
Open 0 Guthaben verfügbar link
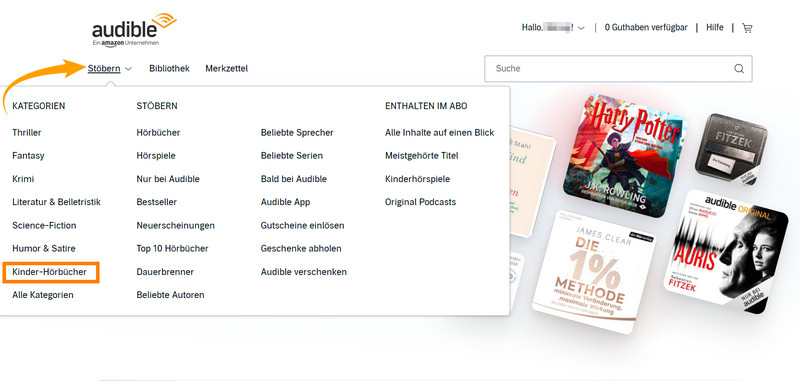coord(646,28)
